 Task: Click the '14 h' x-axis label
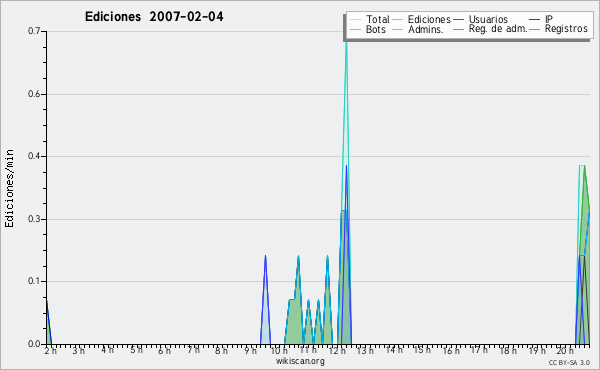394,350
